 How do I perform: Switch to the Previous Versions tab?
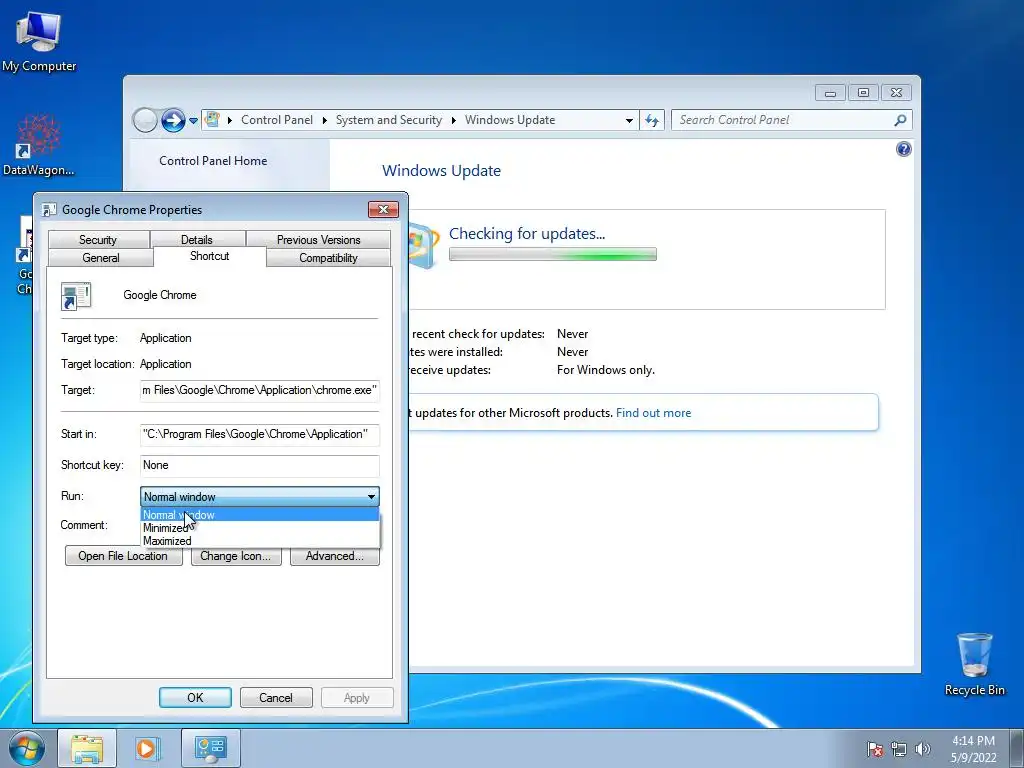(x=319, y=240)
